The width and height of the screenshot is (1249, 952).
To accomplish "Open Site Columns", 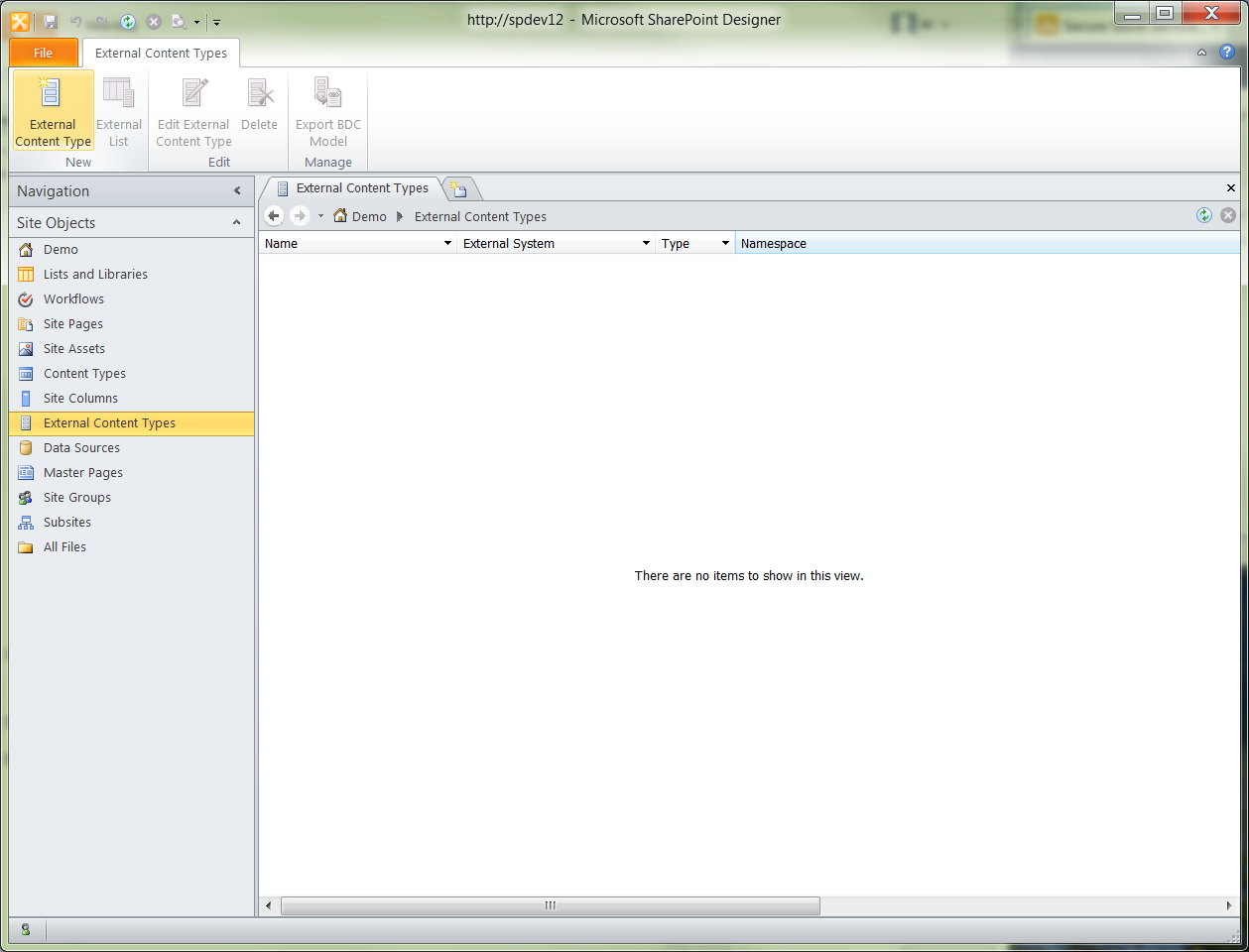I will [132, 398].
